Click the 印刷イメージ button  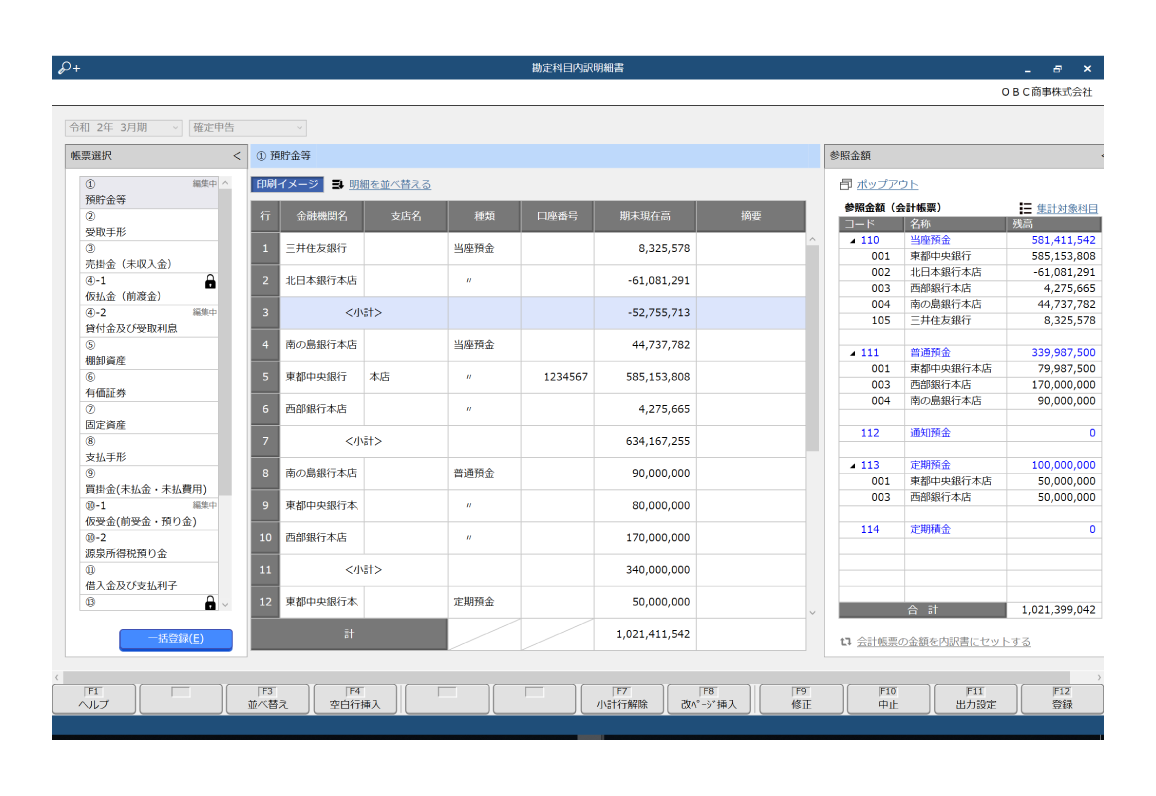(x=288, y=184)
